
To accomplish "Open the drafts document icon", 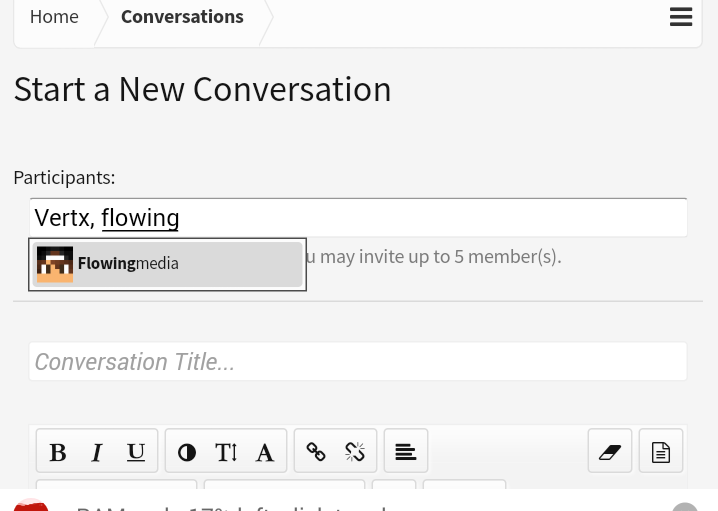I will point(661,452).
